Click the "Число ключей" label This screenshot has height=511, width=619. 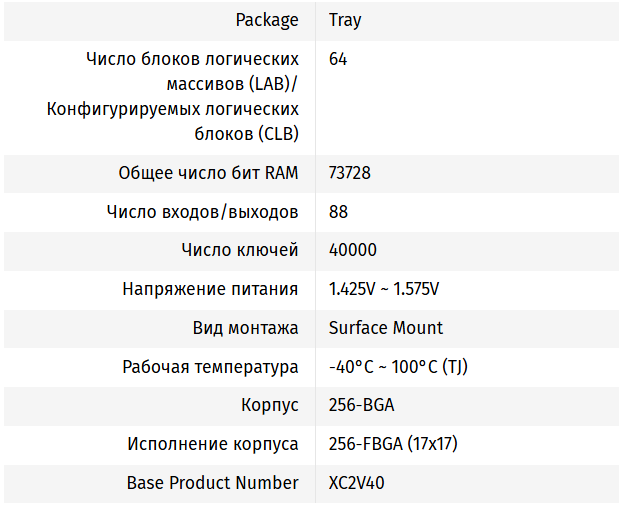(x=240, y=250)
